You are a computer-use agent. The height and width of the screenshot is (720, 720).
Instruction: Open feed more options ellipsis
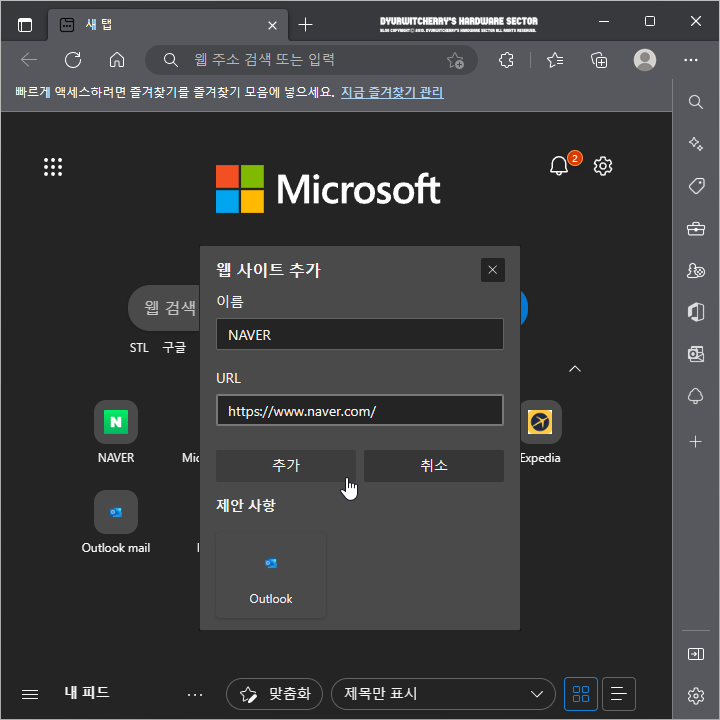(195, 694)
